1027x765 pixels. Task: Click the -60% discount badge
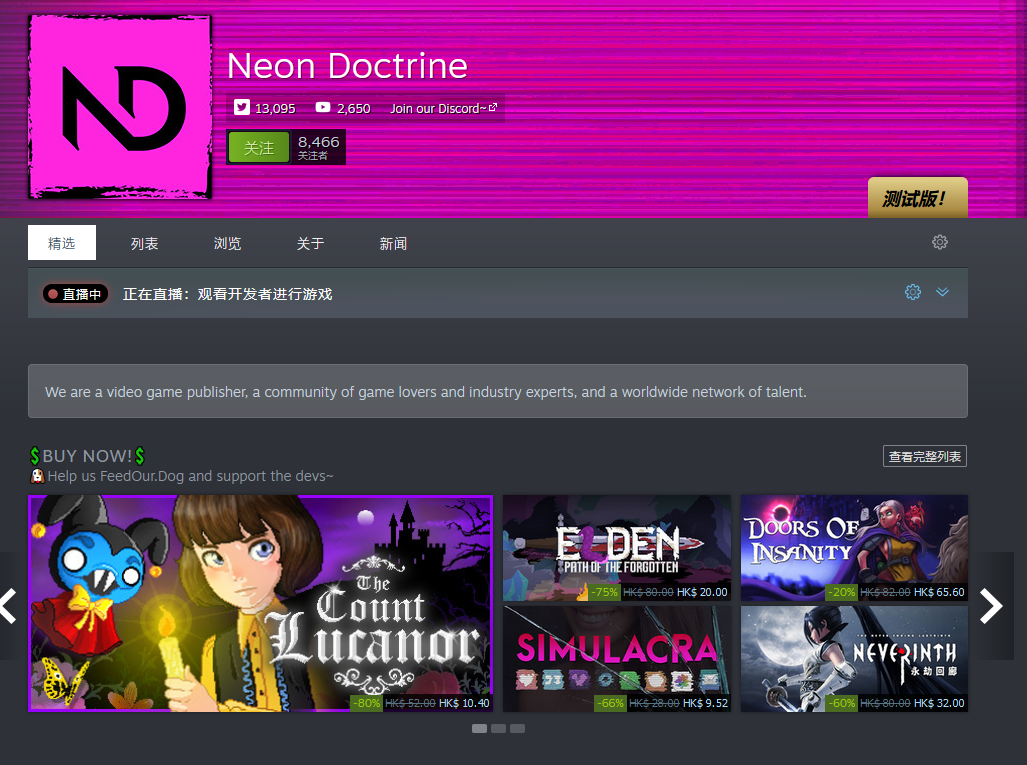pos(842,703)
